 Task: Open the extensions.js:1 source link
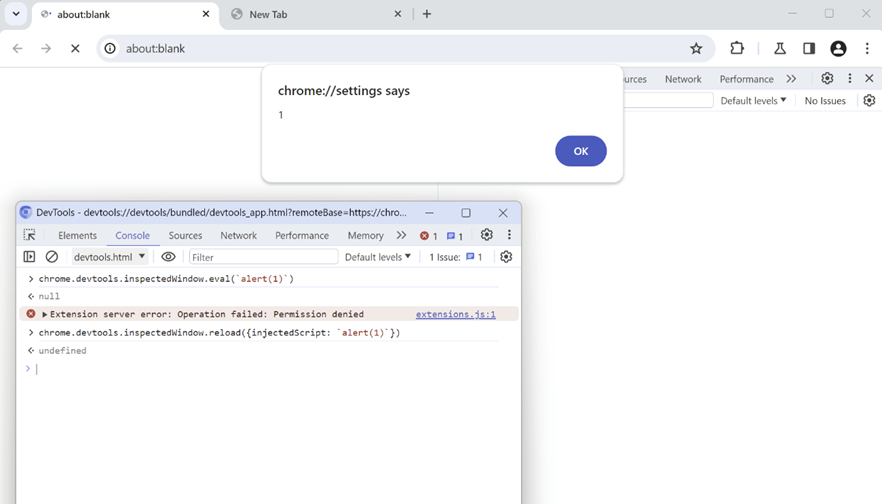456,314
